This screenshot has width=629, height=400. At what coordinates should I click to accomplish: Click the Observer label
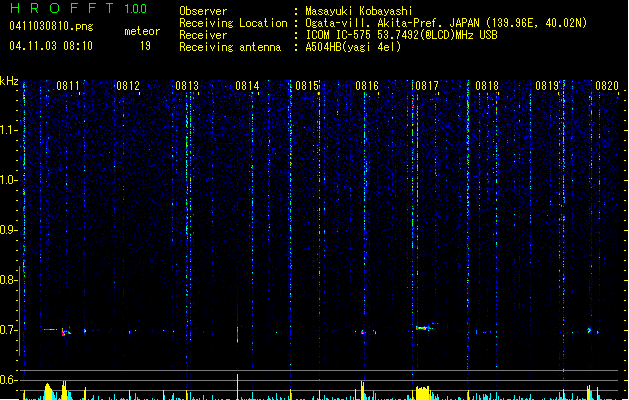point(203,11)
